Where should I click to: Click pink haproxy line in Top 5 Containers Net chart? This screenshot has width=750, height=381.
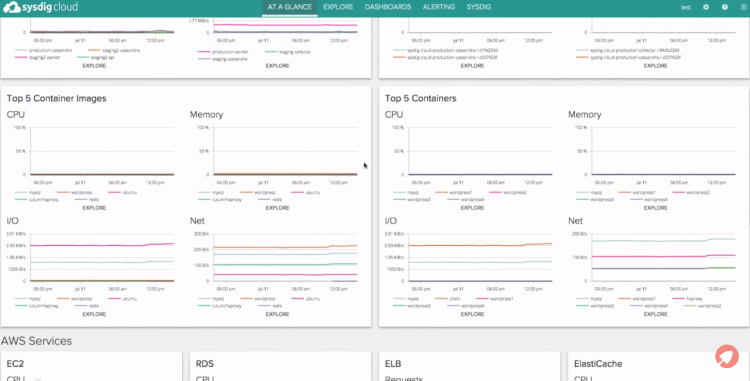pos(663,257)
